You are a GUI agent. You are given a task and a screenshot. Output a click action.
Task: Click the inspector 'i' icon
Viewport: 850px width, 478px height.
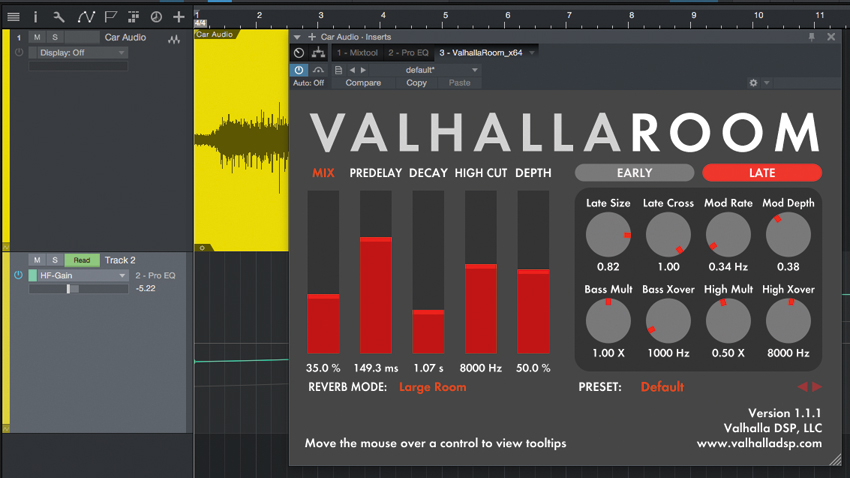(36, 17)
